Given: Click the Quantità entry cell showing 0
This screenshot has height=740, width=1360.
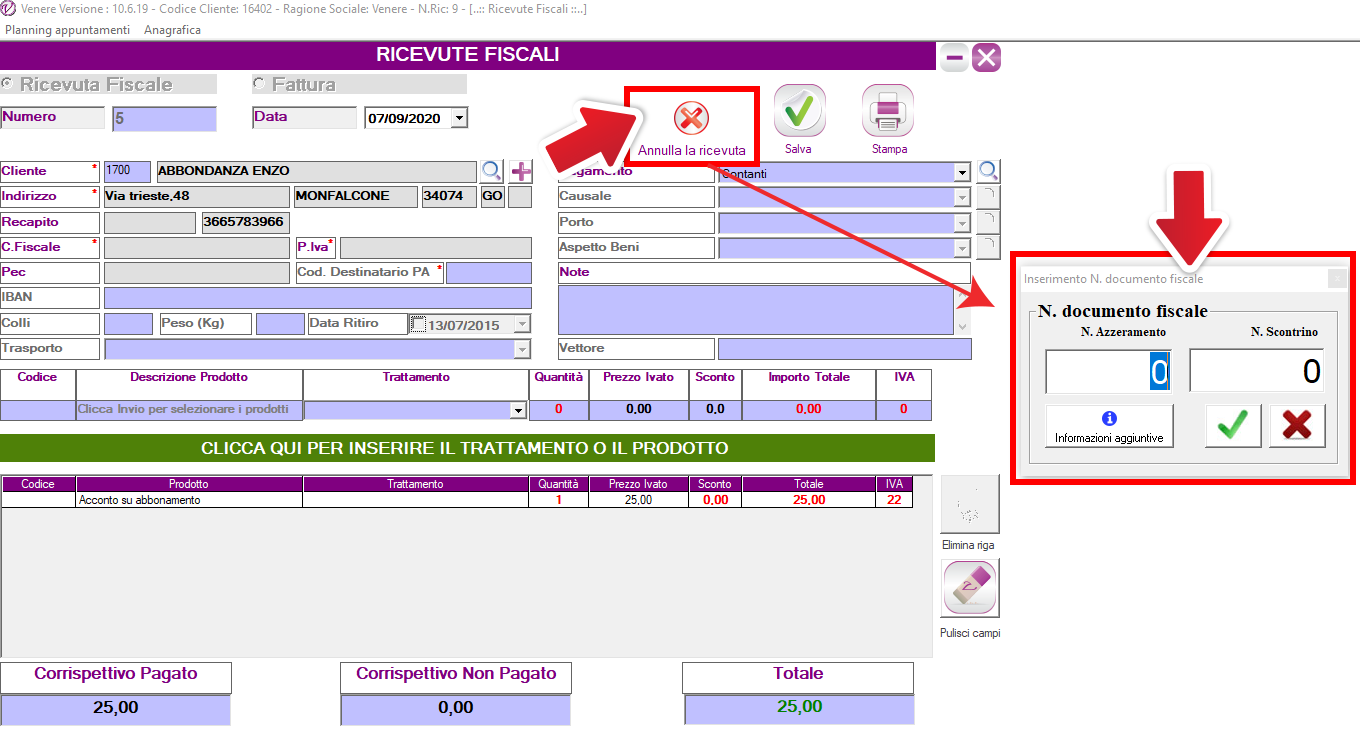Looking at the screenshot, I should click(x=558, y=409).
